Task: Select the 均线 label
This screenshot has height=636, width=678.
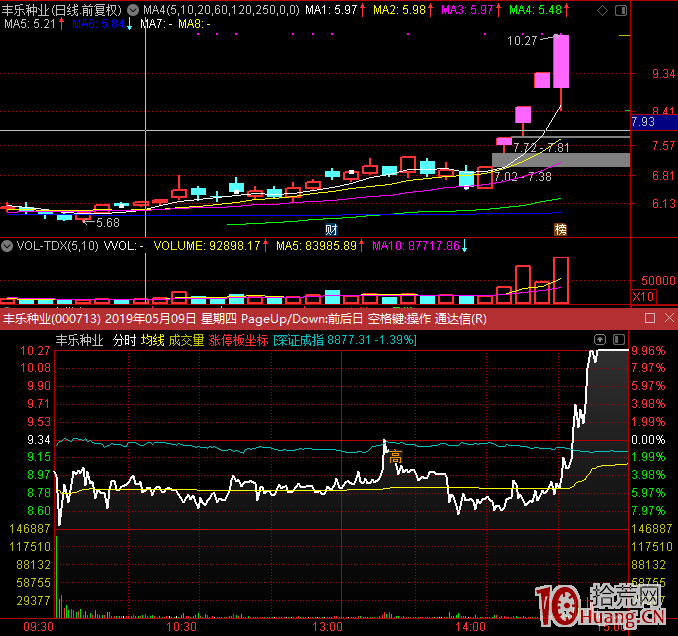Action: pyautogui.click(x=152, y=340)
